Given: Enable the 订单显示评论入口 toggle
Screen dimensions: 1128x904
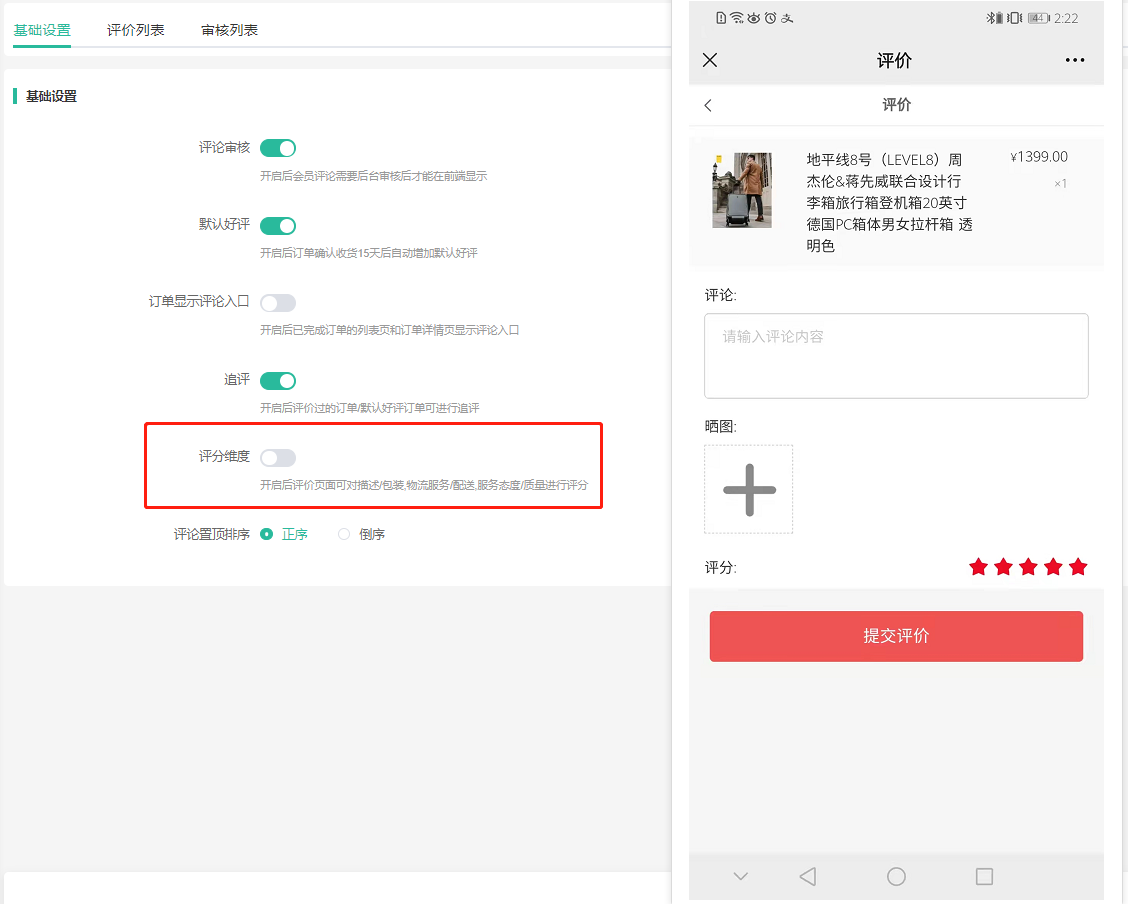Looking at the screenshot, I should coord(278,303).
